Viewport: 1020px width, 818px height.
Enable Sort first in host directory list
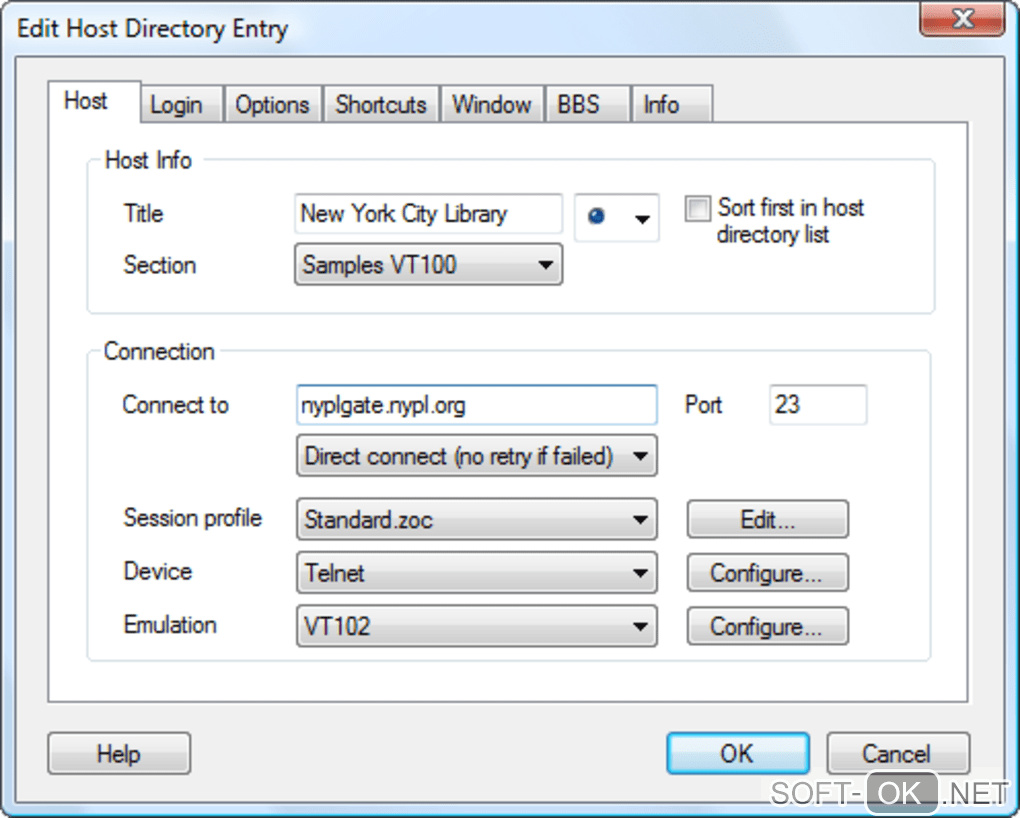pyautogui.click(x=696, y=209)
